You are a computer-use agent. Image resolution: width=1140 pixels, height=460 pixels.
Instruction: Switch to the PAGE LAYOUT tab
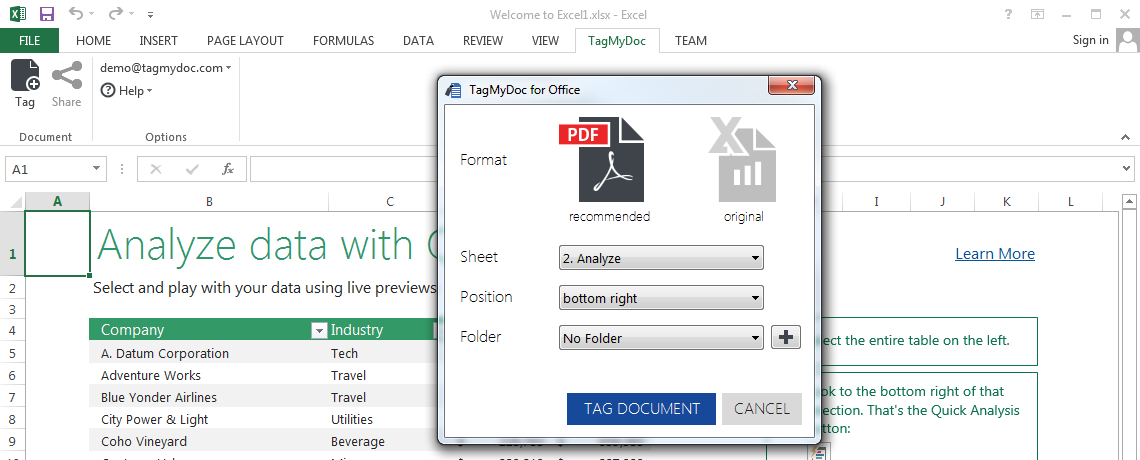tap(245, 41)
